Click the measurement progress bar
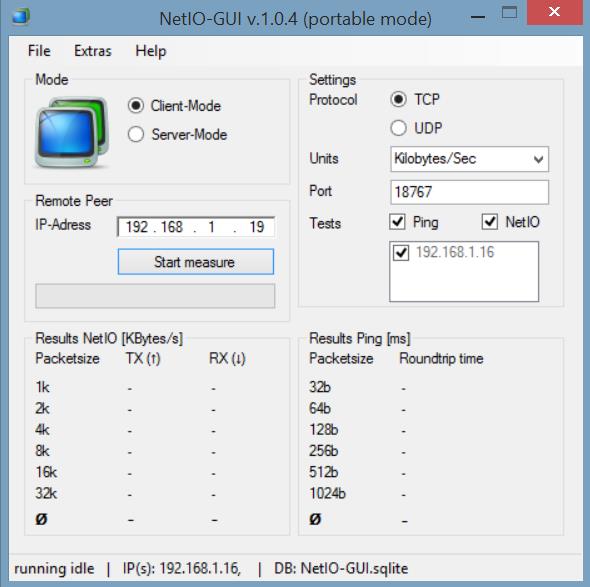The width and height of the screenshot is (590, 587). pos(155,296)
